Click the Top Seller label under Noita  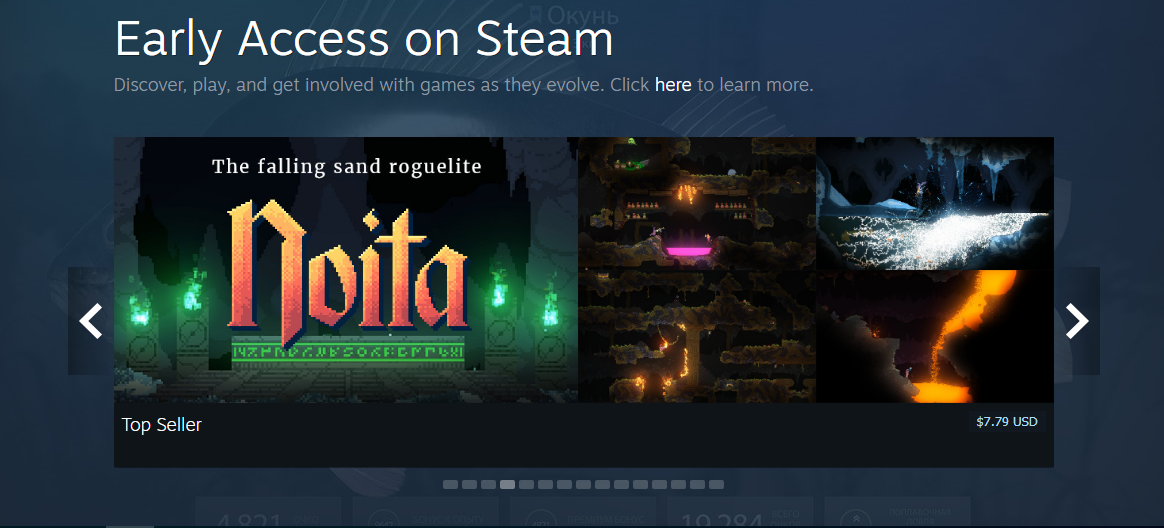pos(162,425)
